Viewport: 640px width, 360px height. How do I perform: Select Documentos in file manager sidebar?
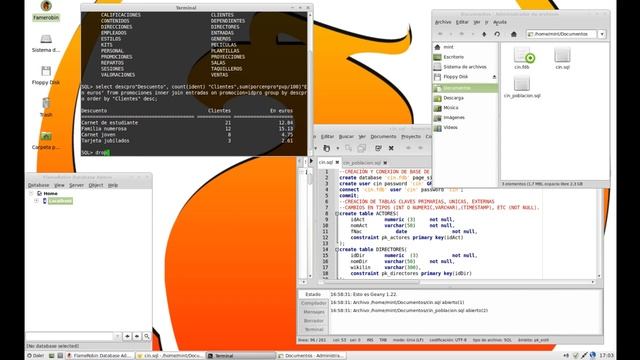point(465,88)
